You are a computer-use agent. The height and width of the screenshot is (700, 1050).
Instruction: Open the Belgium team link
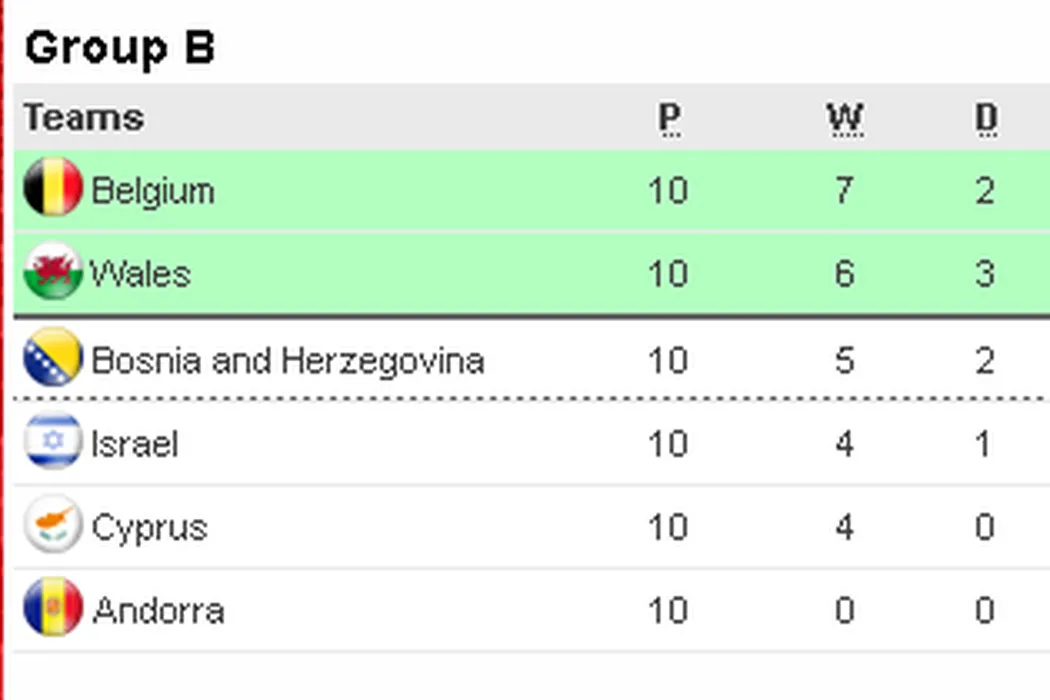click(152, 190)
